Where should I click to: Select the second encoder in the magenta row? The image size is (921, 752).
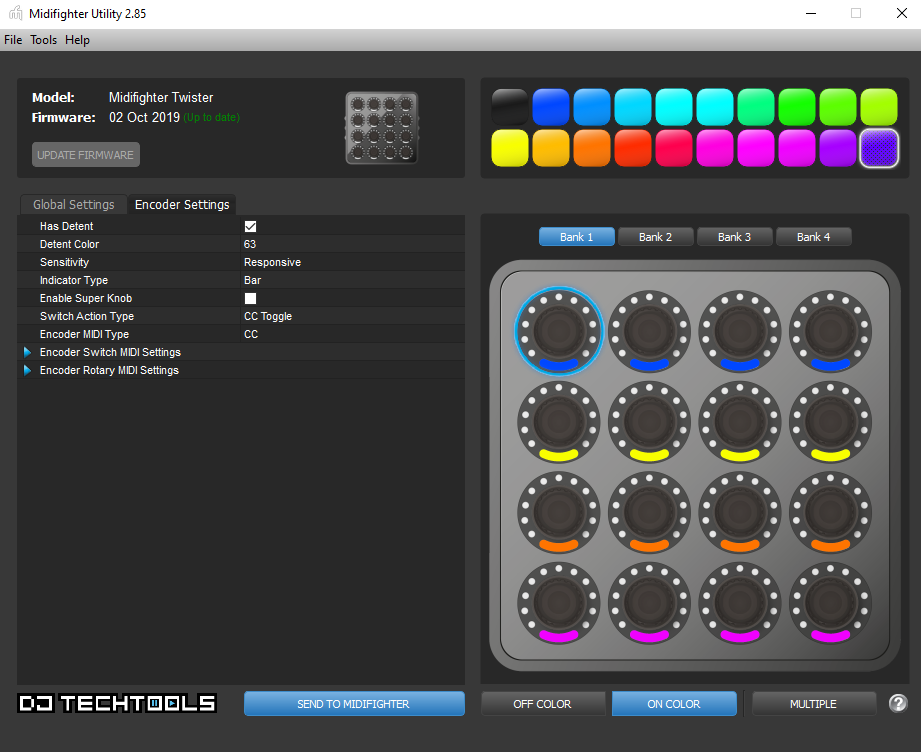pos(649,603)
